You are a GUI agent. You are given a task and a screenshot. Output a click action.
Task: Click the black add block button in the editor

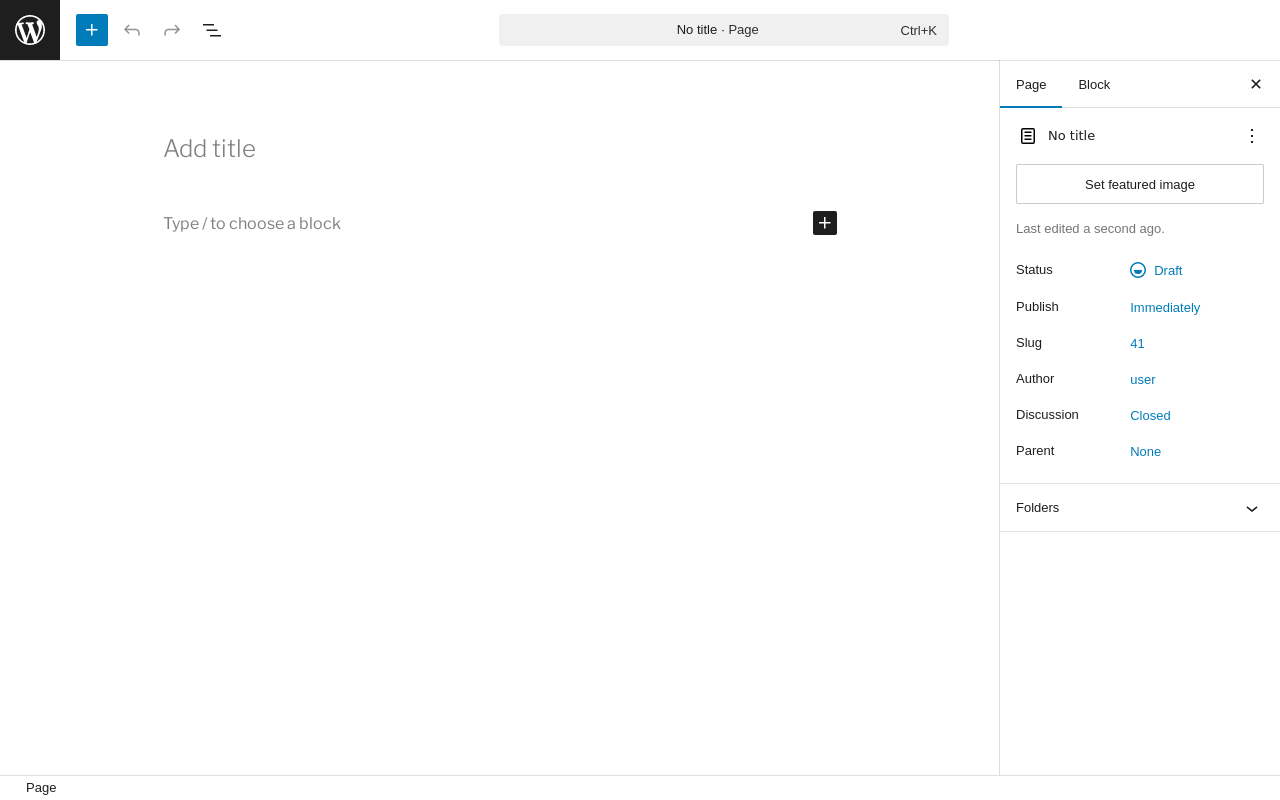[x=825, y=223]
